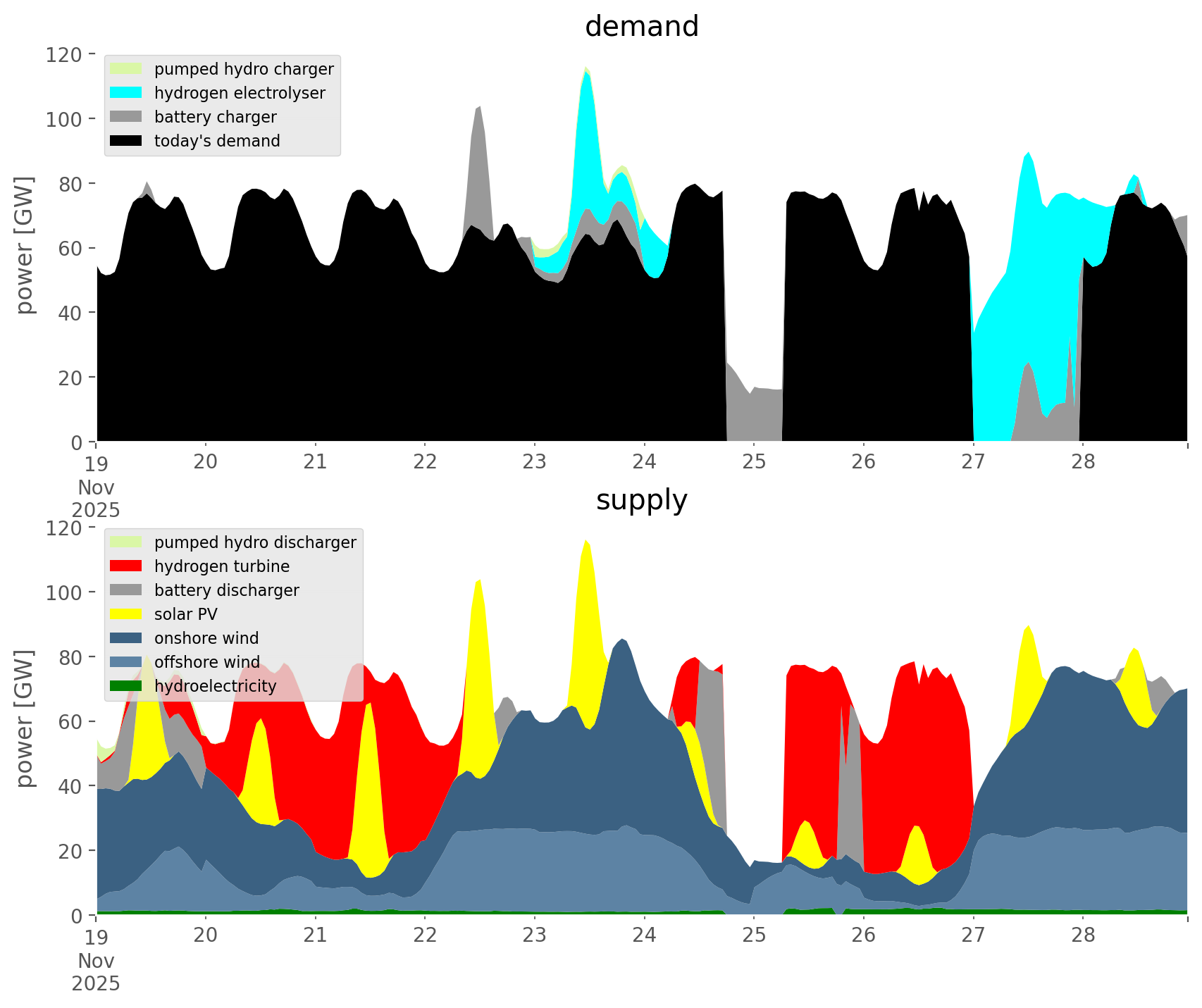Screen dimensions: 1202x1008
Task: Click the offshore wind legend swatch
Action: pos(126,662)
